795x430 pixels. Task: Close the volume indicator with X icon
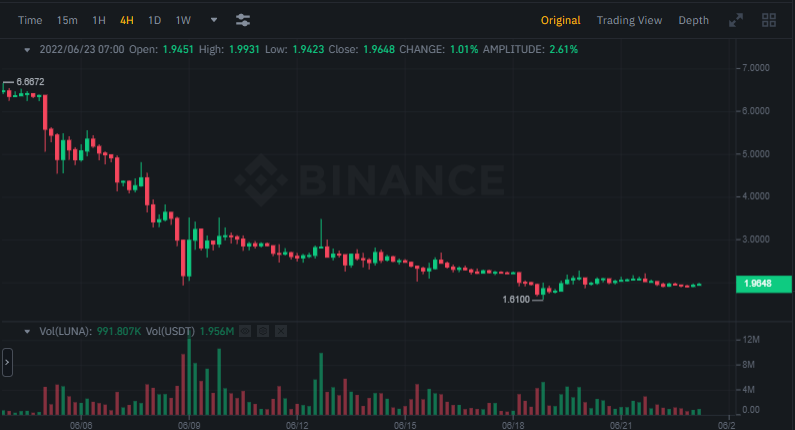tap(280, 330)
